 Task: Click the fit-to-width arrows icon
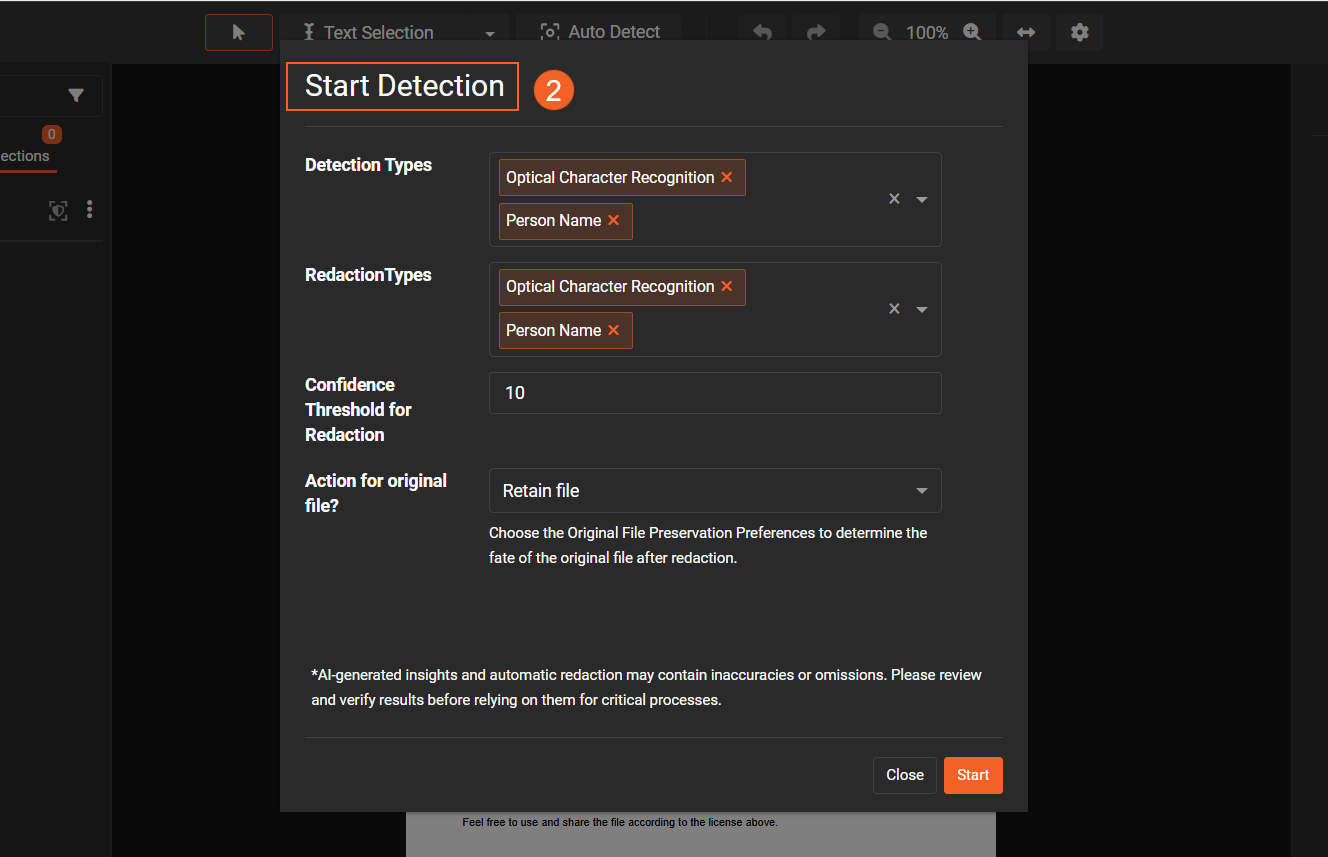1026,32
